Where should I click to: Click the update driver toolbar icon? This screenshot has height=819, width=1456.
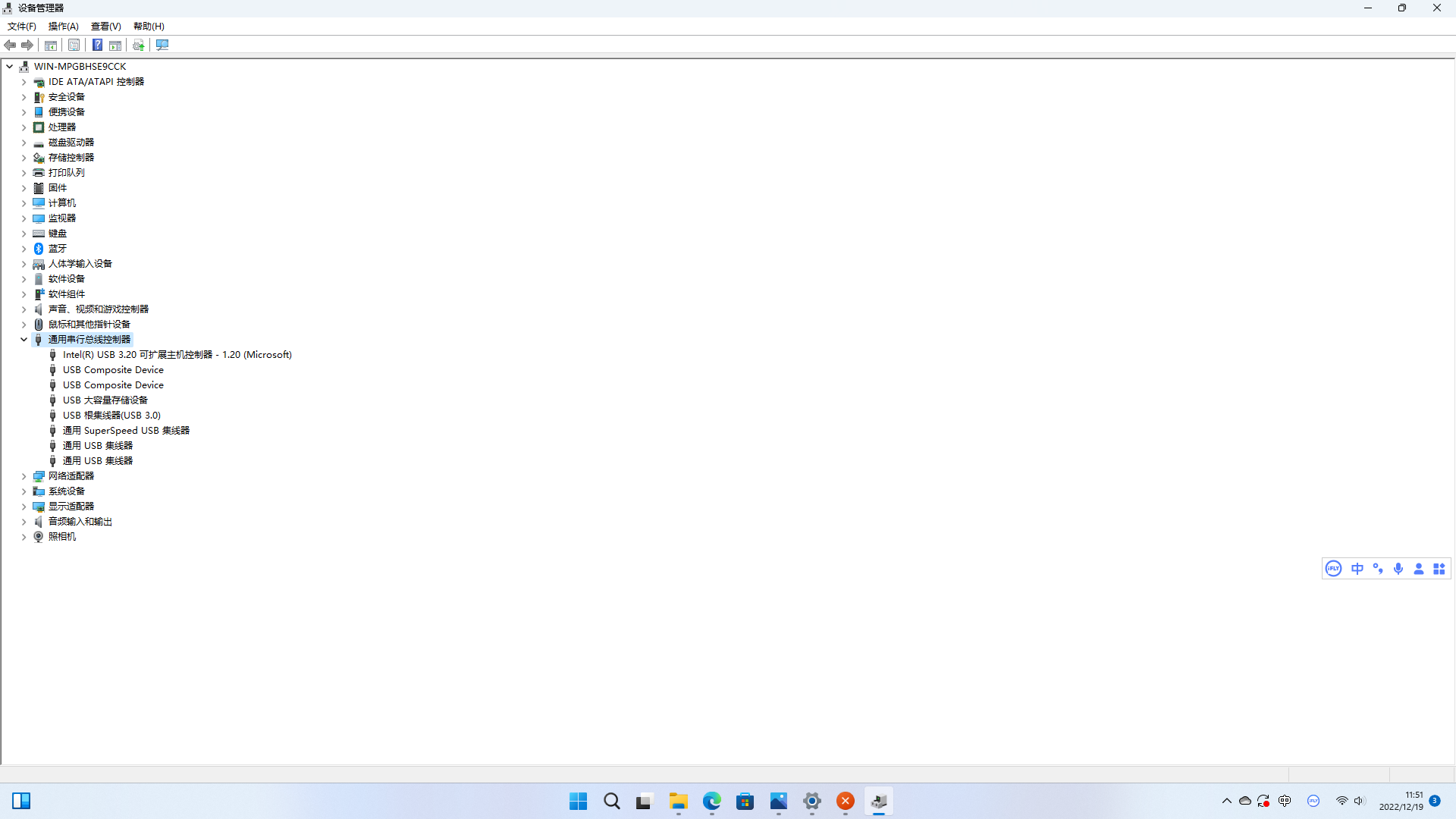tap(139, 45)
